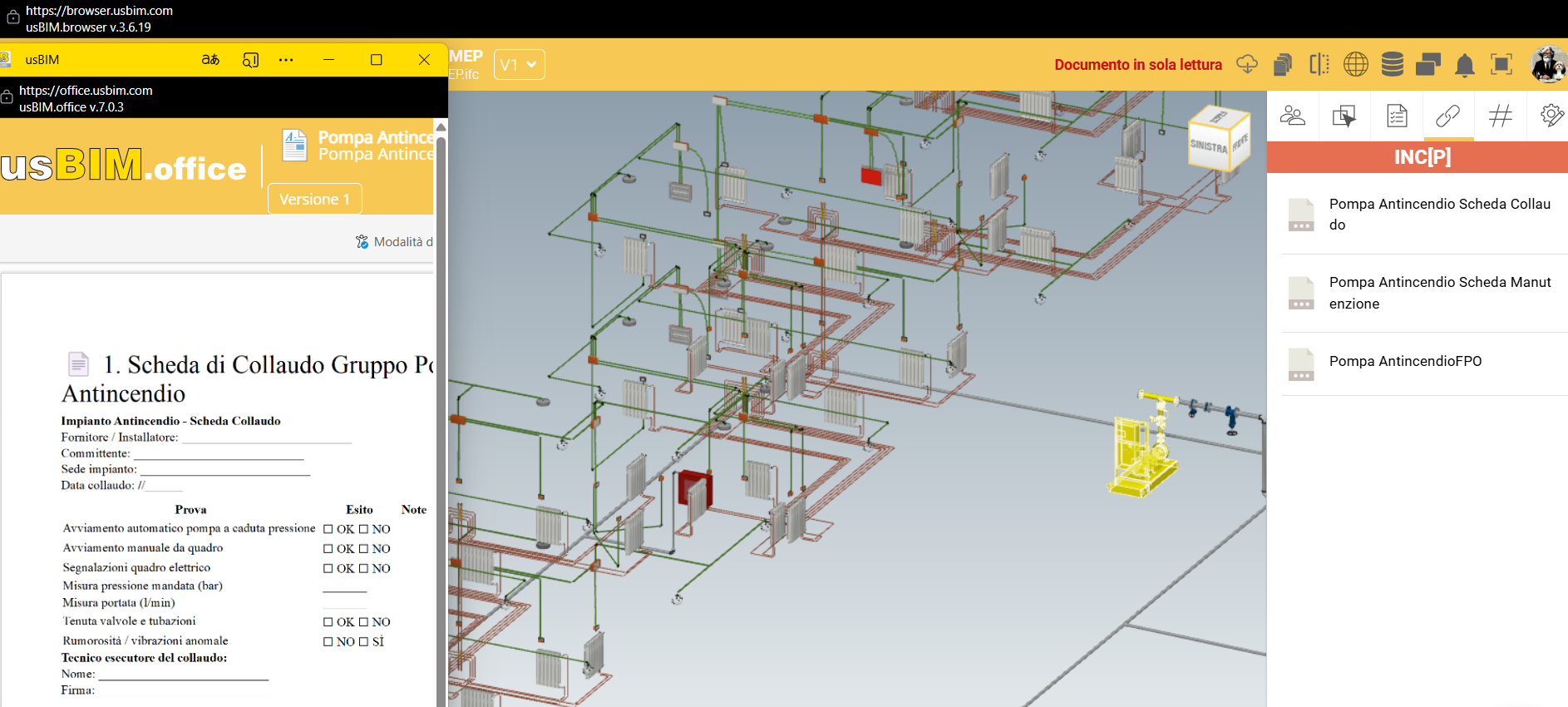Minimize the usBIM popup window
The image size is (1568, 707).
pos(328,60)
